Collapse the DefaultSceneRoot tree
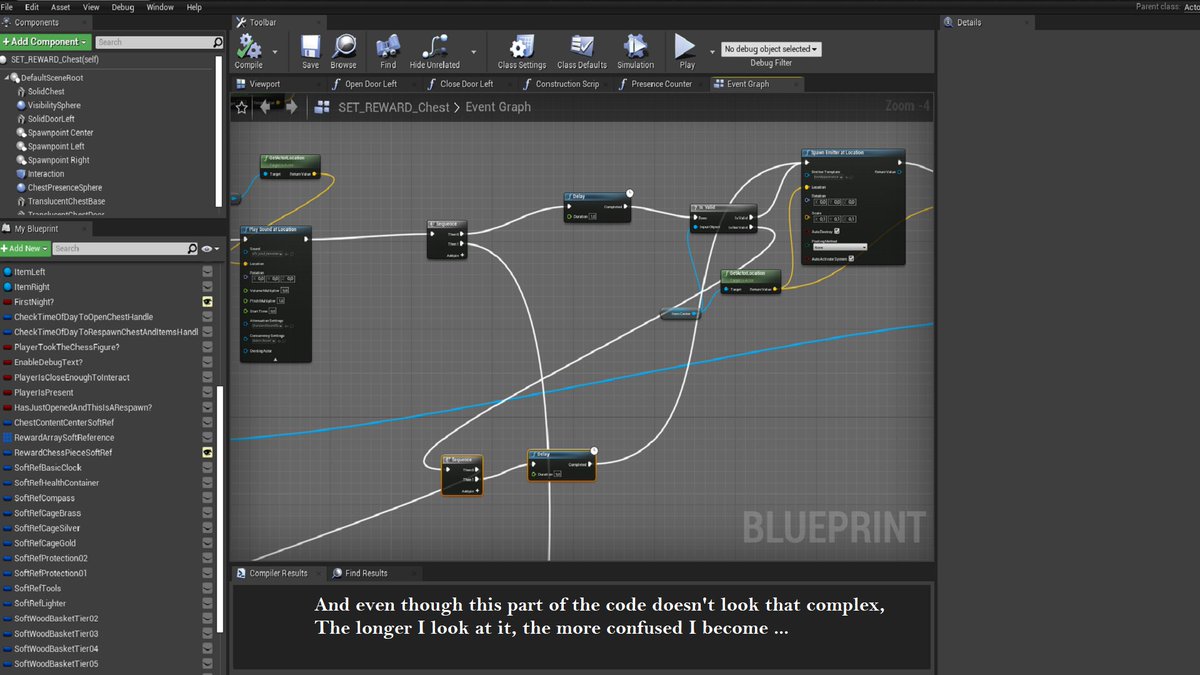 (5, 77)
